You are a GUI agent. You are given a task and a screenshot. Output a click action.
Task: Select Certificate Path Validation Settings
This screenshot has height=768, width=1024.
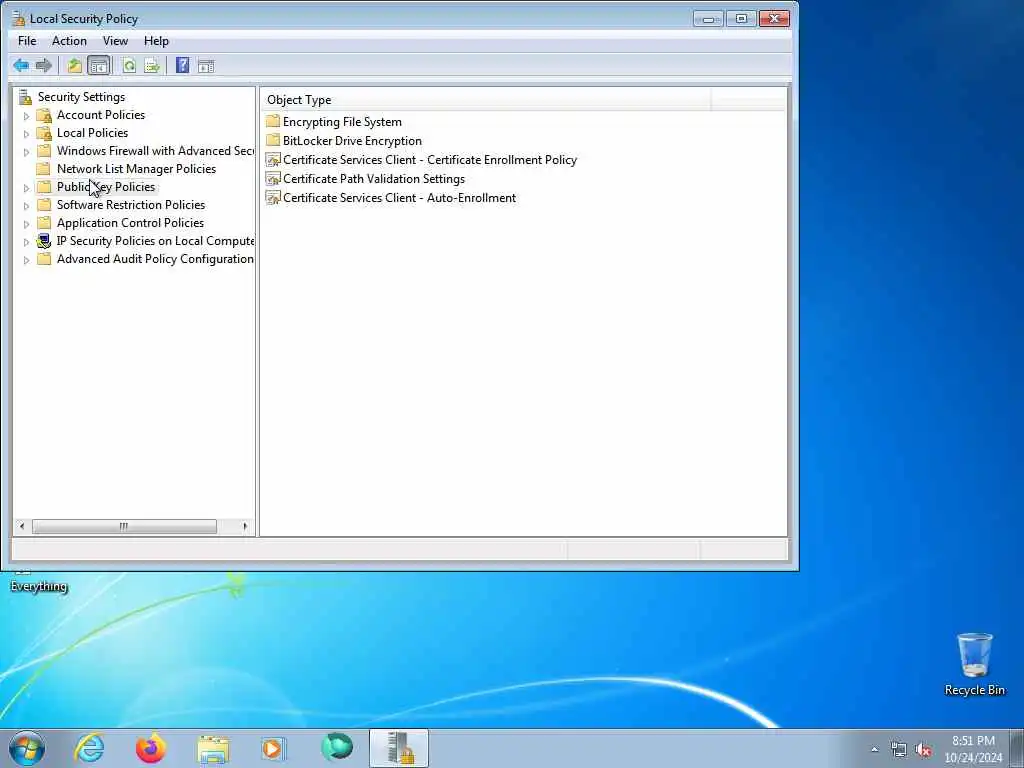point(374,179)
